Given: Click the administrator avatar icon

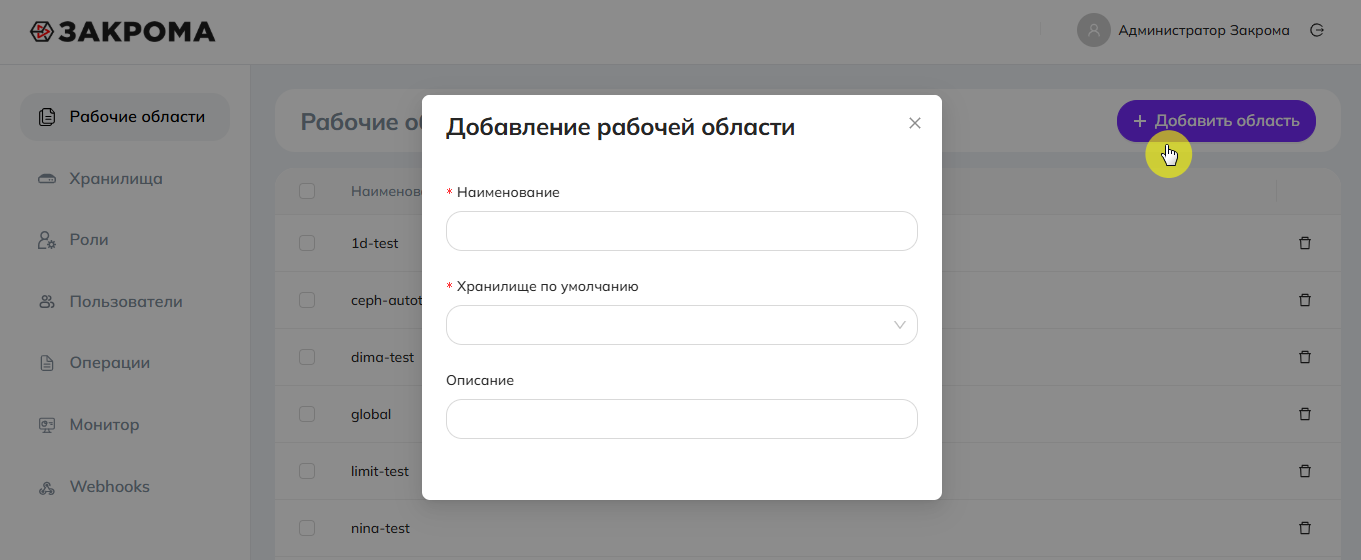Looking at the screenshot, I should point(1094,31).
